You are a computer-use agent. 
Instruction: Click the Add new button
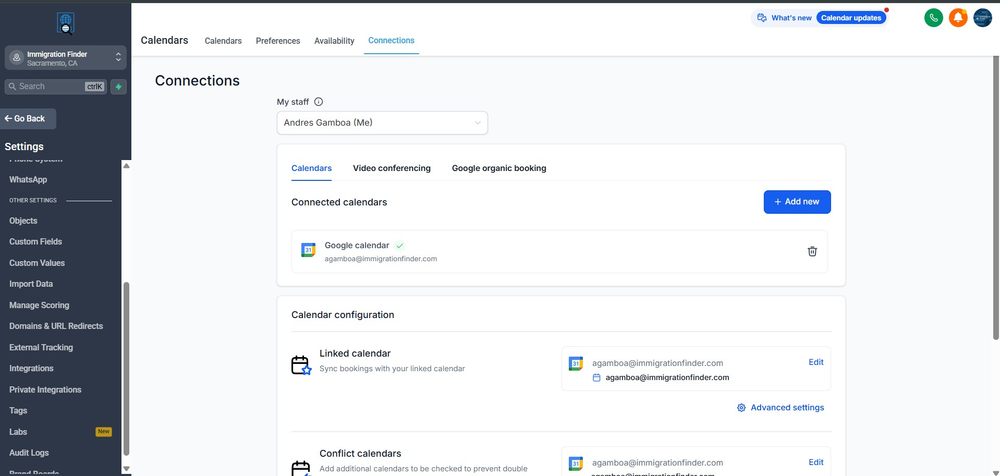pos(797,202)
